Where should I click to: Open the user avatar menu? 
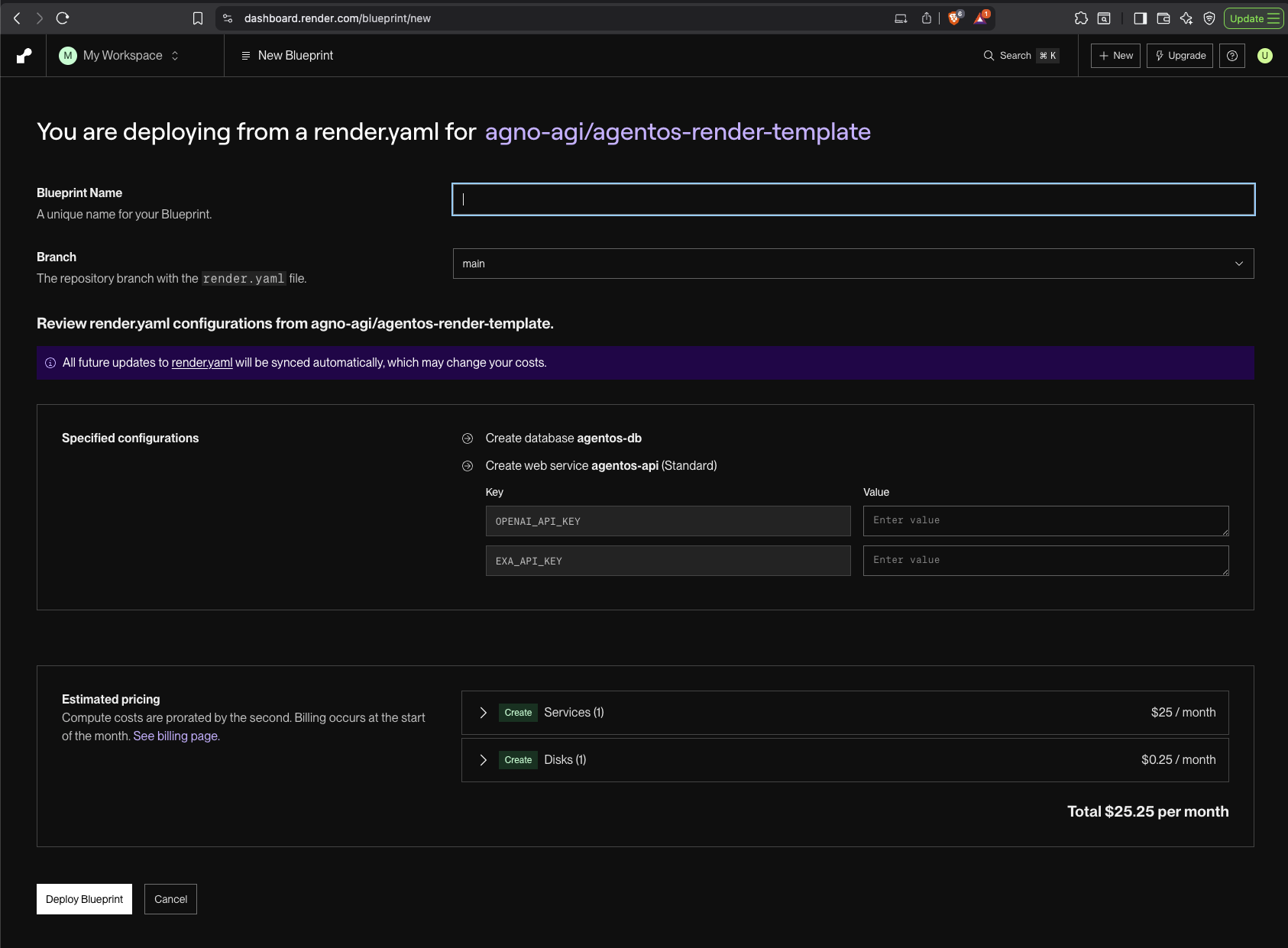point(1265,55)
